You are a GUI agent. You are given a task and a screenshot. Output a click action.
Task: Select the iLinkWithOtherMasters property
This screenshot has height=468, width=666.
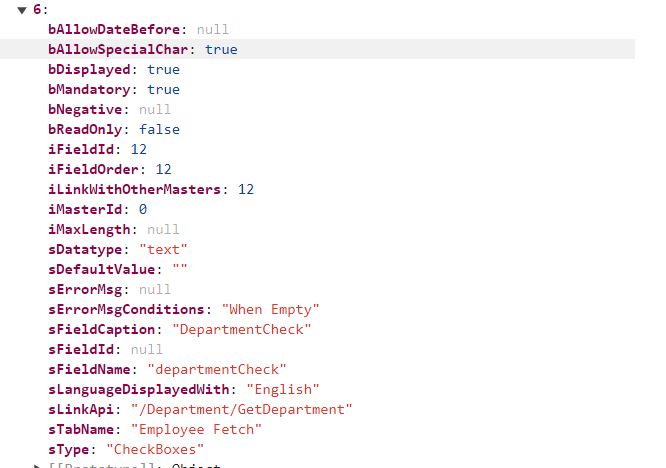[138, 189]
